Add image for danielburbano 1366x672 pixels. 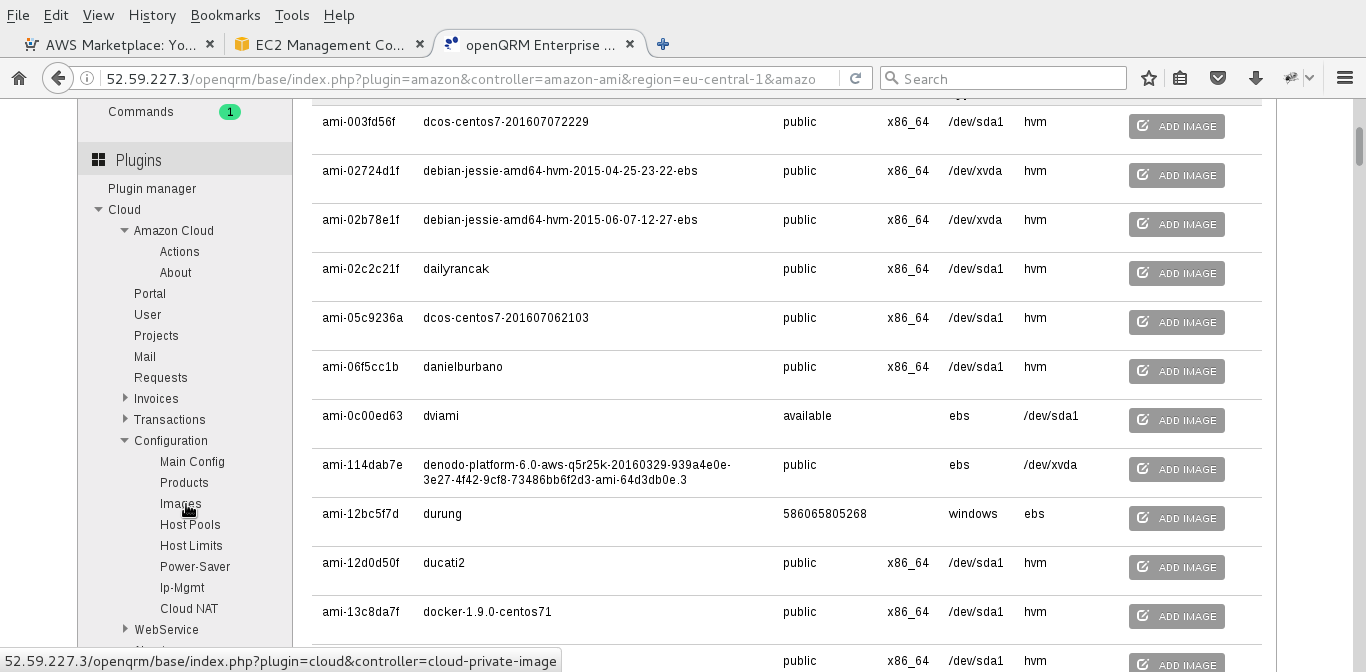pyautogui.click(x=1176, y=371)
